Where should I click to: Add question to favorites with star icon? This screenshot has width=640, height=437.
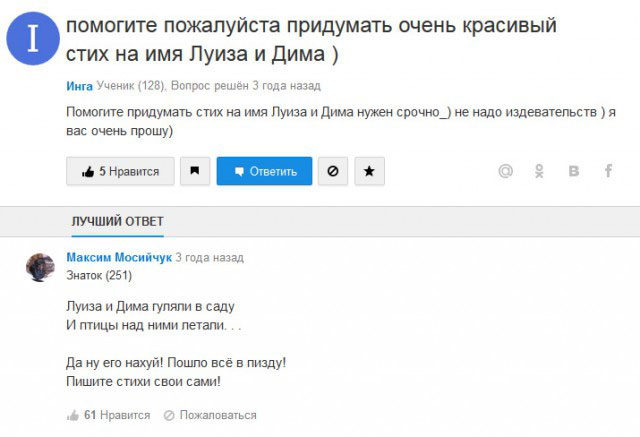coord(368,171)
